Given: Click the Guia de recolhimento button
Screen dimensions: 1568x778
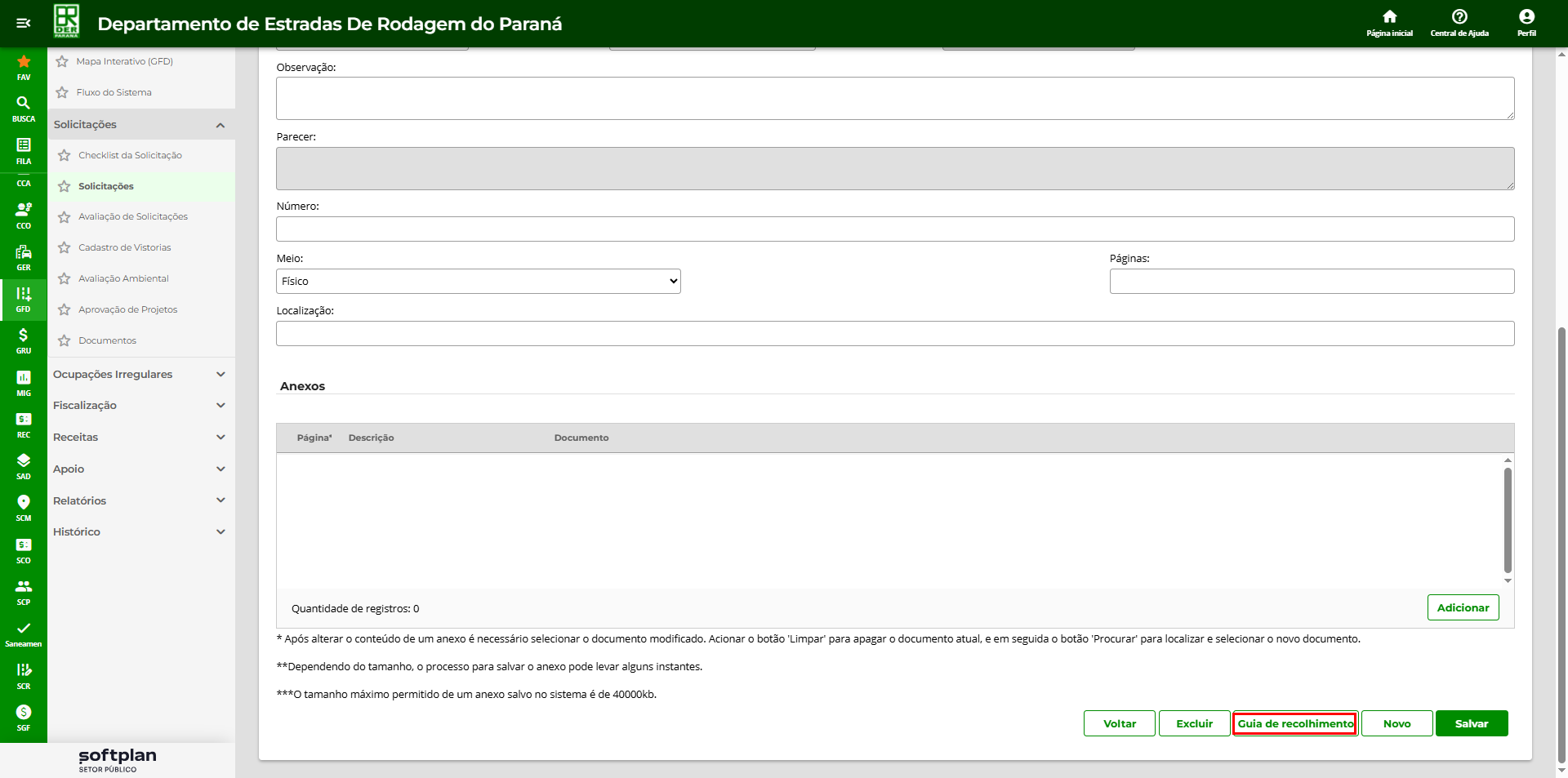Looking at the screenshot, I should [x=1295, y=723].
